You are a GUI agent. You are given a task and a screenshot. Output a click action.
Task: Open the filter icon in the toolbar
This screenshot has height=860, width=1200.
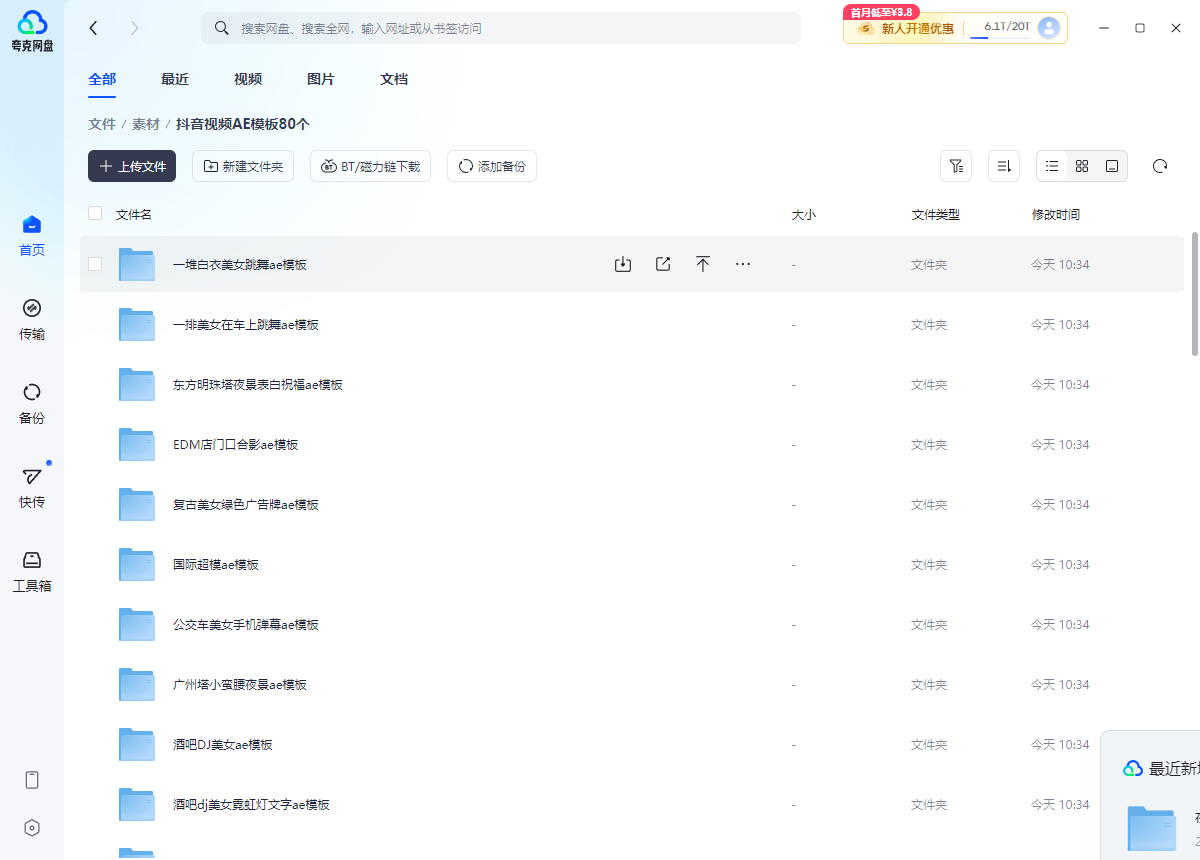click(x=956, y=166)
